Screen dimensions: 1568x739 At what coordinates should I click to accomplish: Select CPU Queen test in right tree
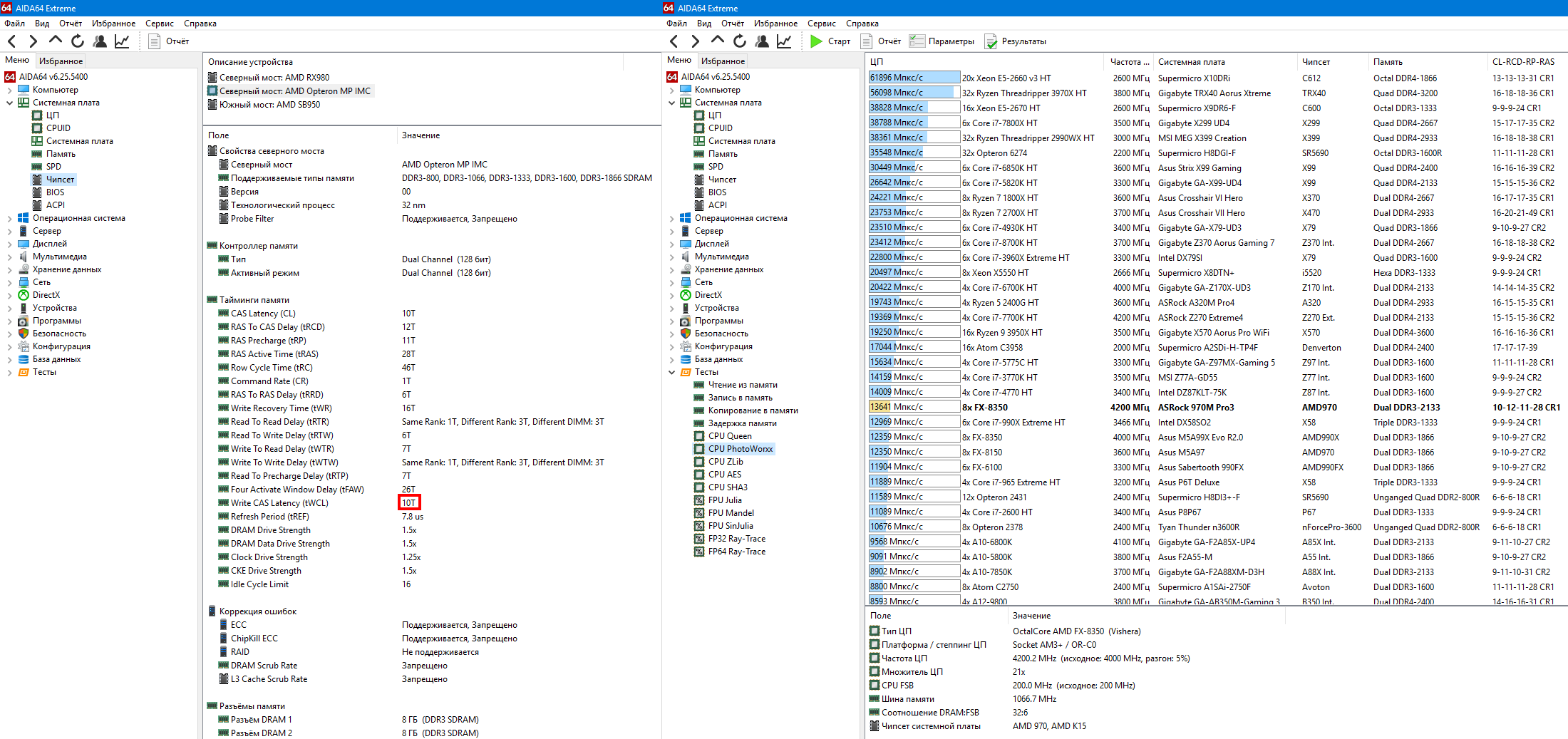coord(730,436)
